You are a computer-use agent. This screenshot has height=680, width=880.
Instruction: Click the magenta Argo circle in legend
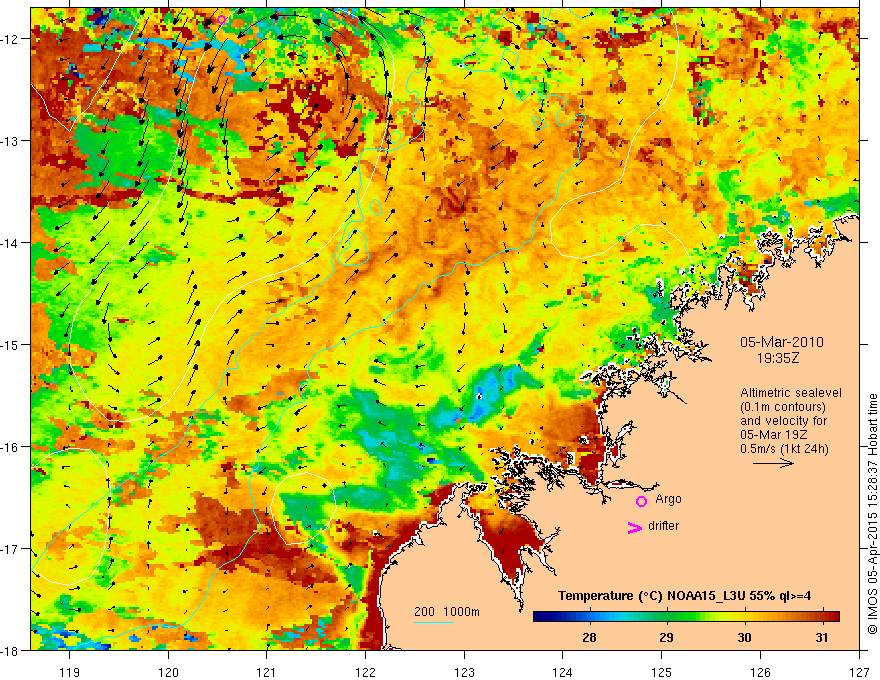tap(641, 501)
